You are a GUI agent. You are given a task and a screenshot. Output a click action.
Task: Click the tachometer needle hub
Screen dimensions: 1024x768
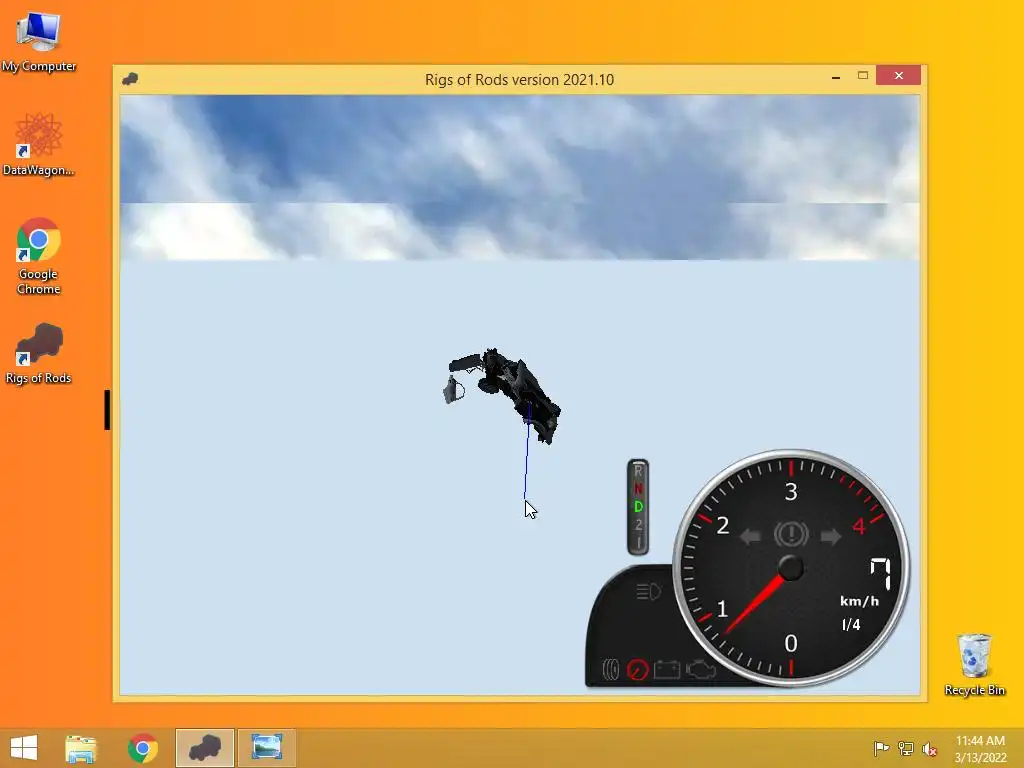[791, 568]
